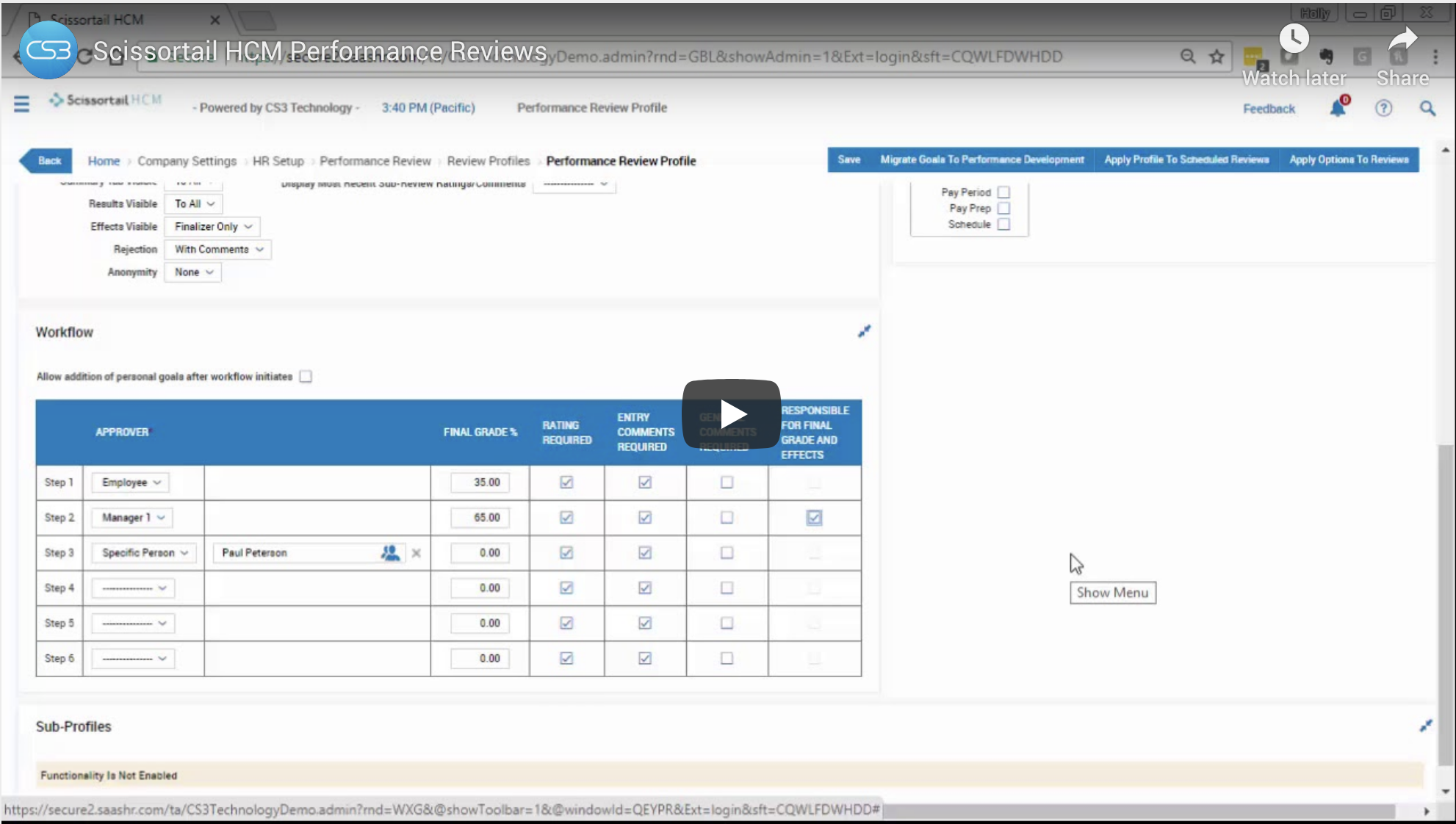Open the hamburger main menu icon
The height and width of the screenshot is (824, 1456).
(21, 104)
